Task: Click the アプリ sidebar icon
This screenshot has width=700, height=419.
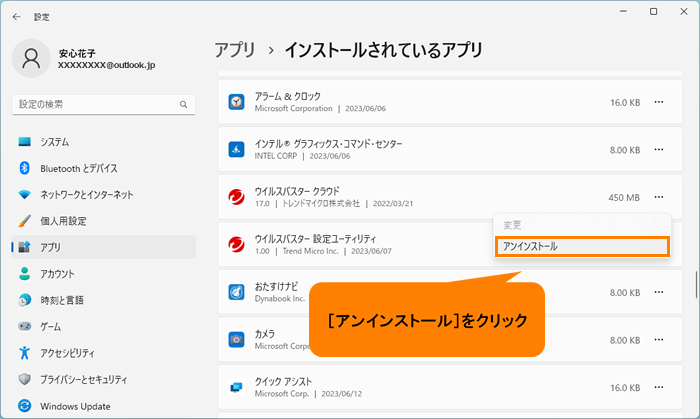Action: 25,247
